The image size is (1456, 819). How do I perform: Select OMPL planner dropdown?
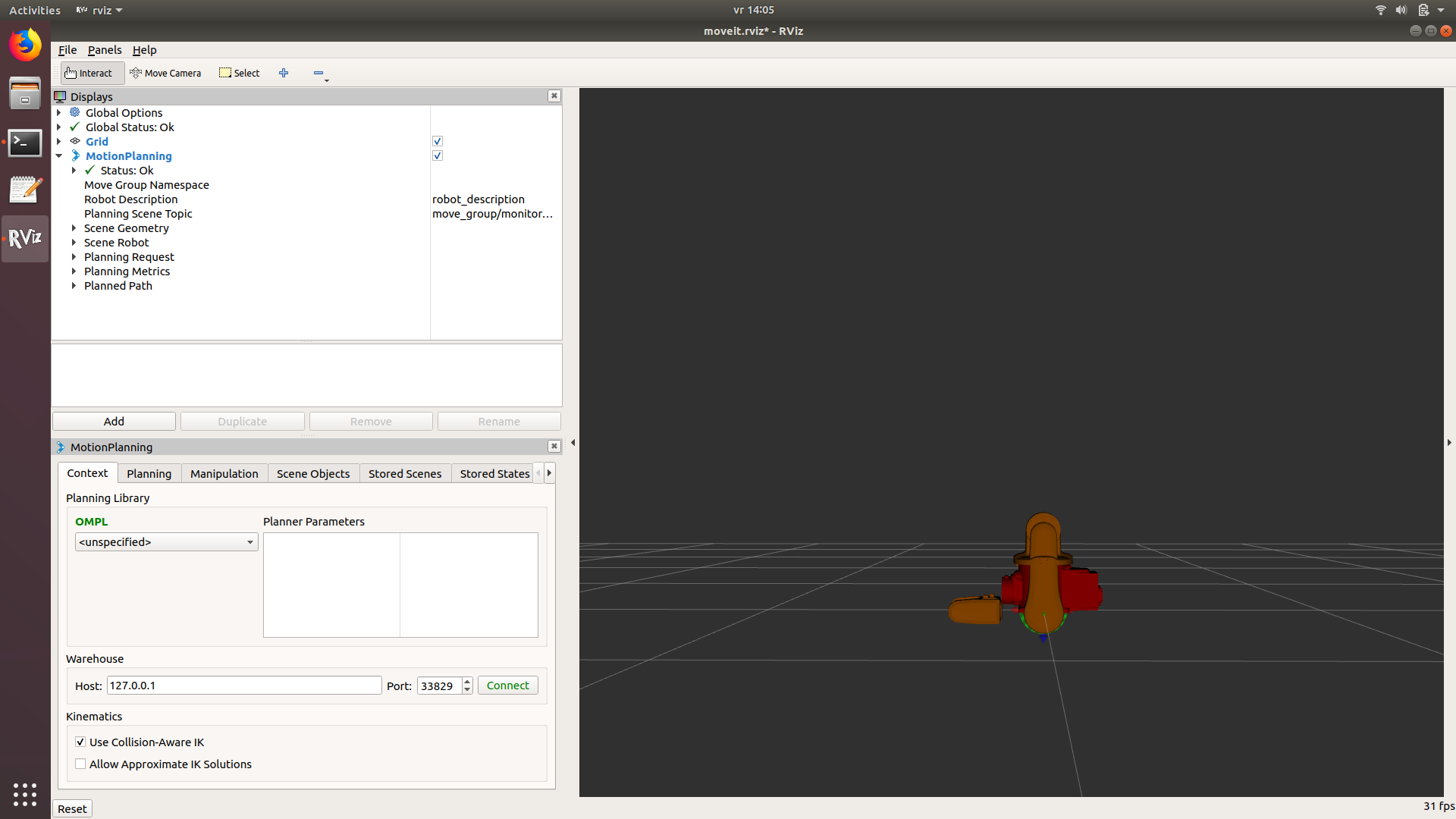pos(165,541)
